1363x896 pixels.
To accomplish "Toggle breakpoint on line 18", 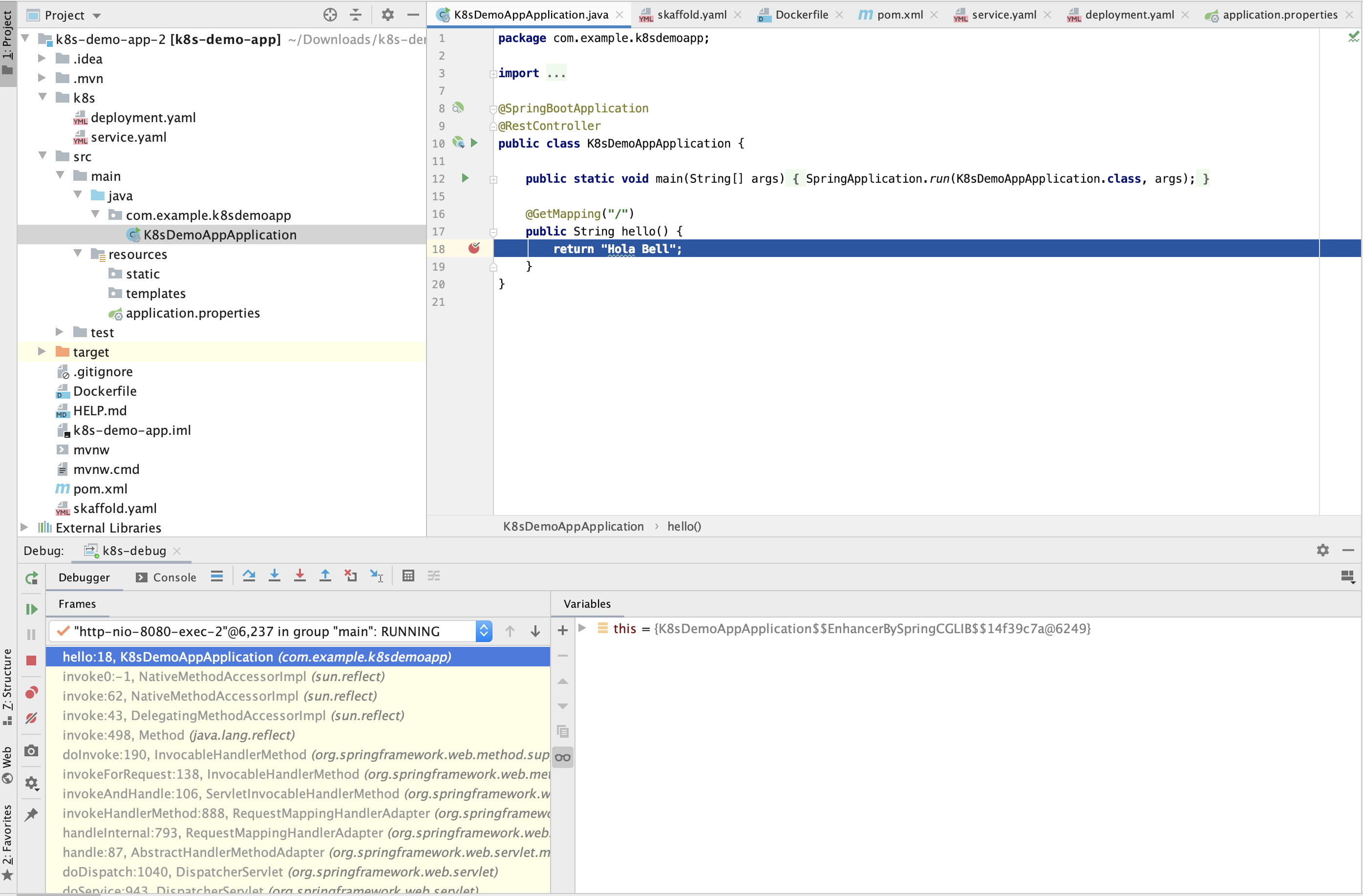I will click(x=474, y=248).
